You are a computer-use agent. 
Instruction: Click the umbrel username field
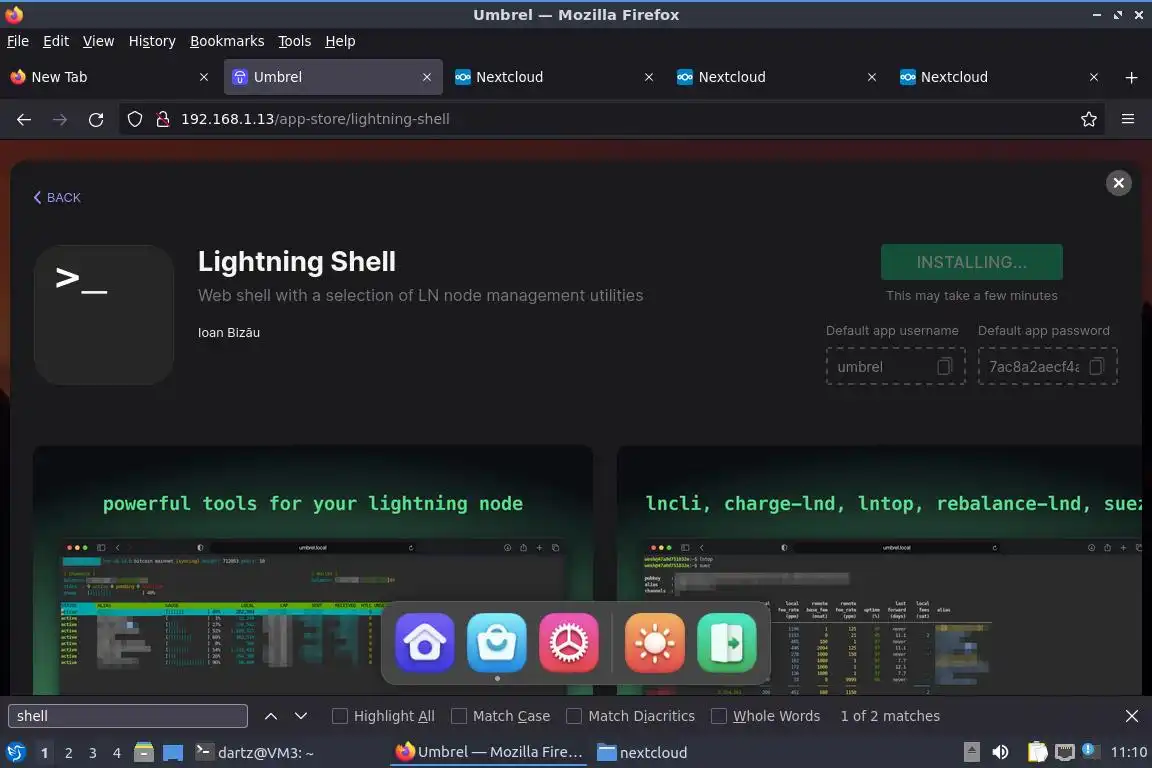pos(896,366)
